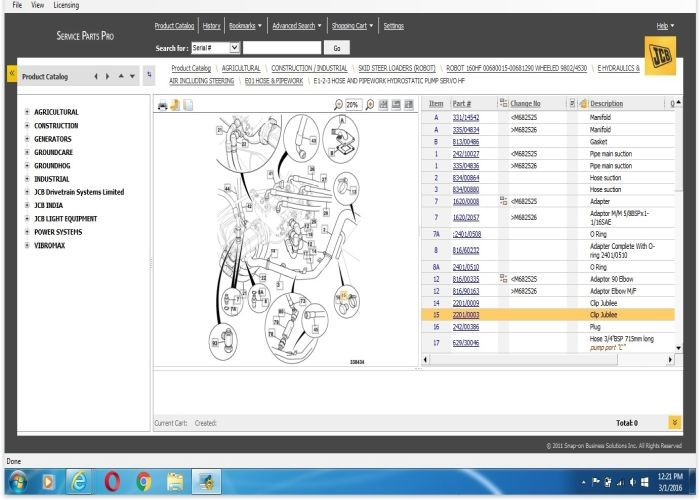This screenshot has height=500, width=700.
Task: Expand the GENERATORS tree node
Action: click(x=27, y=139)
